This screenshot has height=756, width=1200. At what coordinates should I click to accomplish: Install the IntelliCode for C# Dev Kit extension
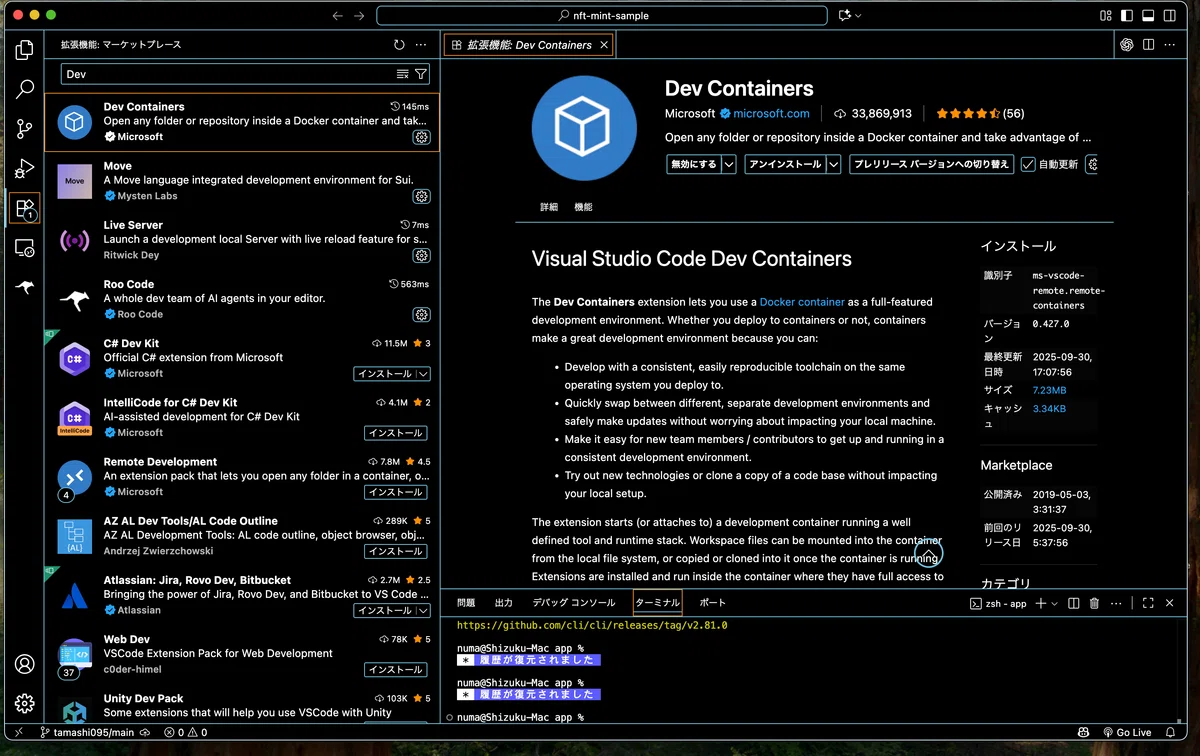point(395,433)
